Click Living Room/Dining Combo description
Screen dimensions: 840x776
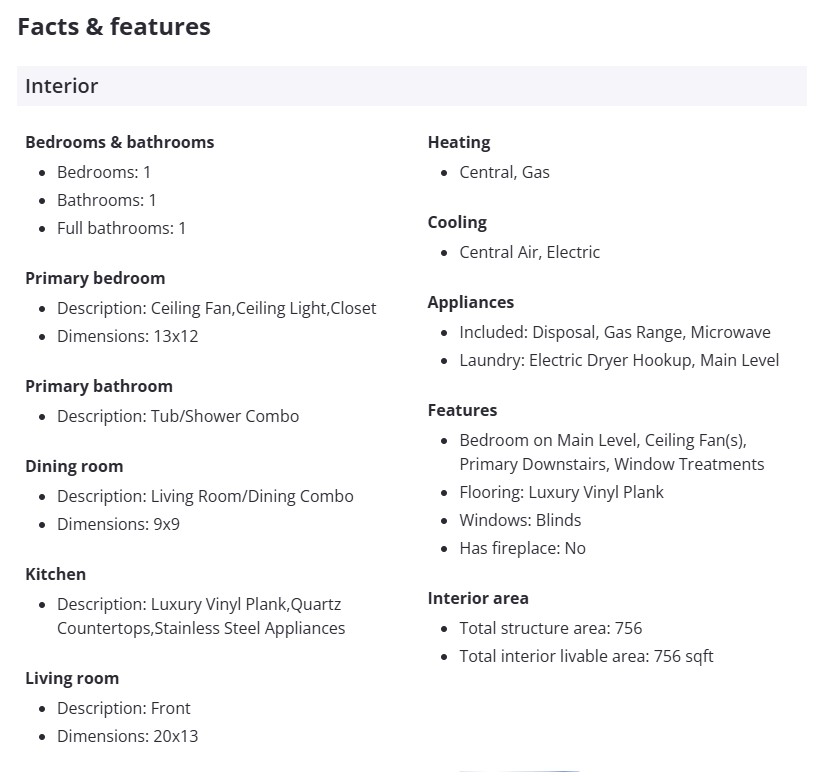(x=205, y=496)
